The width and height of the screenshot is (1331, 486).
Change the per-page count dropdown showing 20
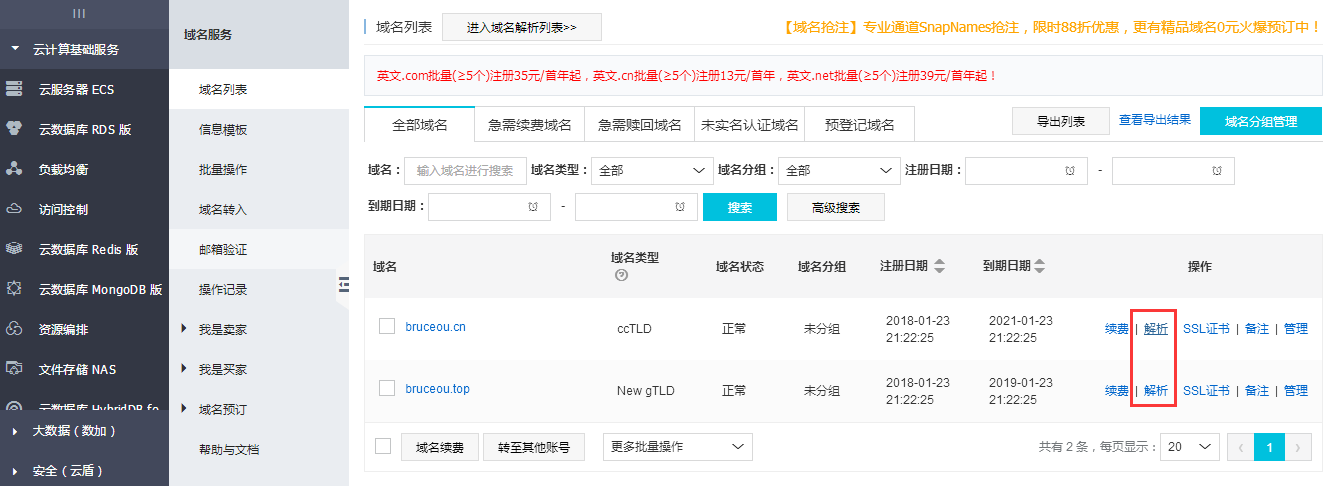click(x=1189, y=447)
